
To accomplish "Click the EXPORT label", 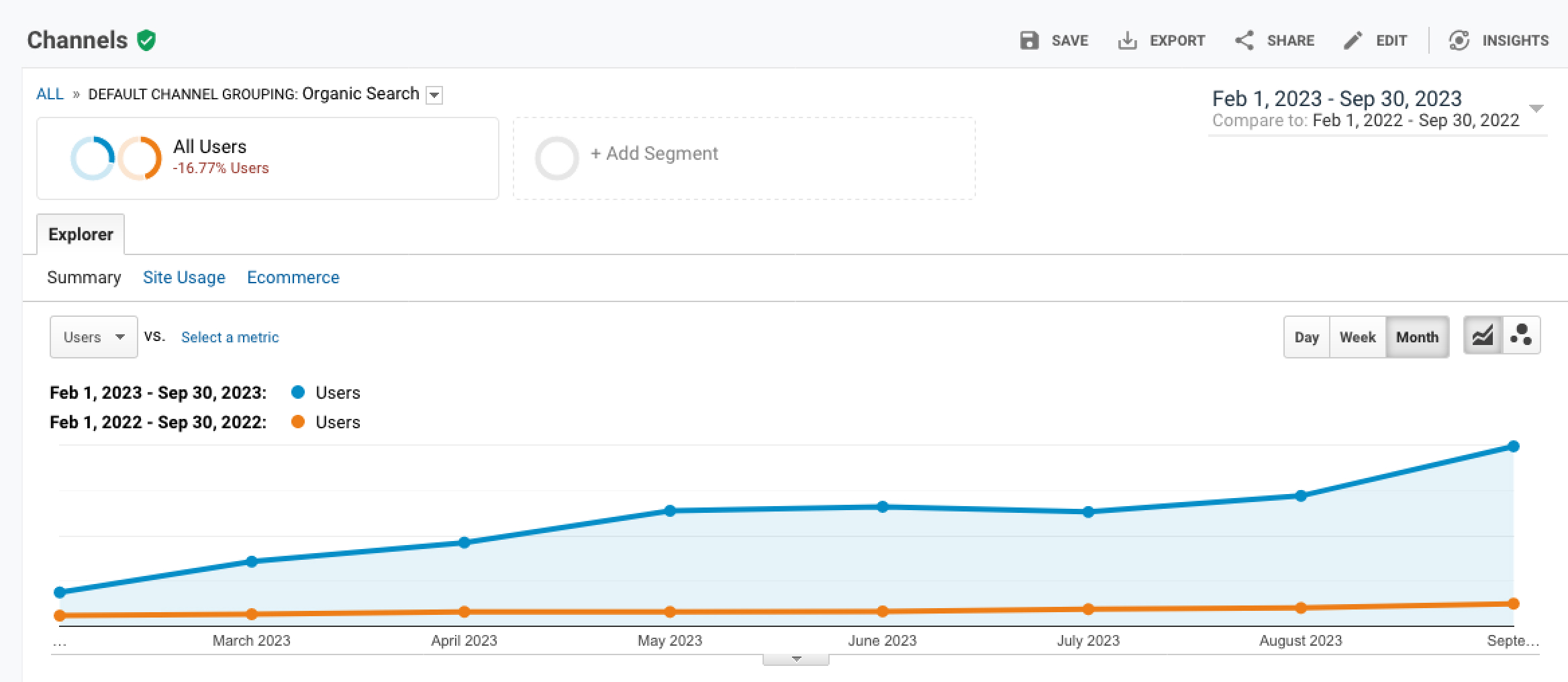I will pos(1177,40).
